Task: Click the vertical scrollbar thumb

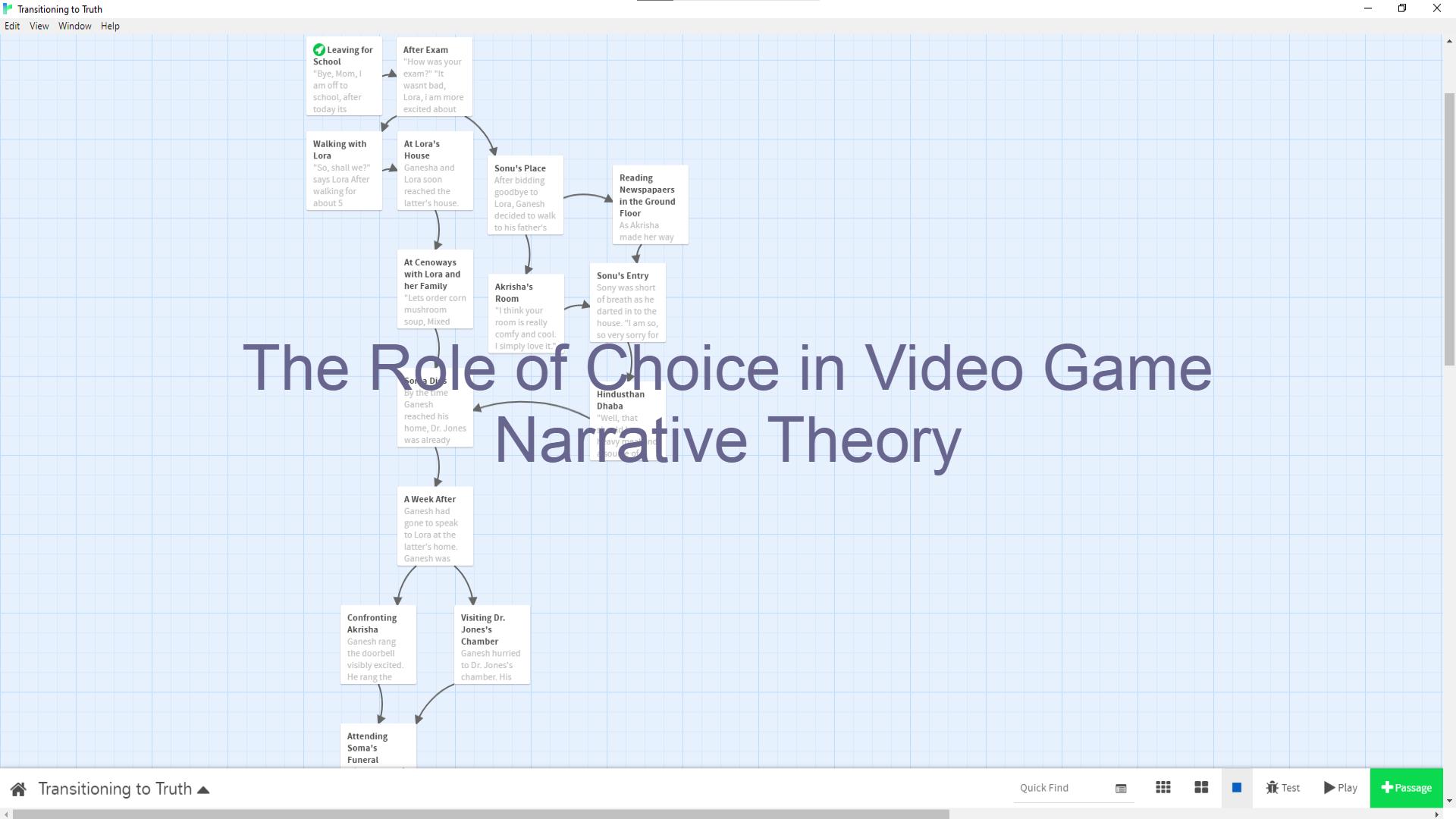Action: pos(1449,227)
